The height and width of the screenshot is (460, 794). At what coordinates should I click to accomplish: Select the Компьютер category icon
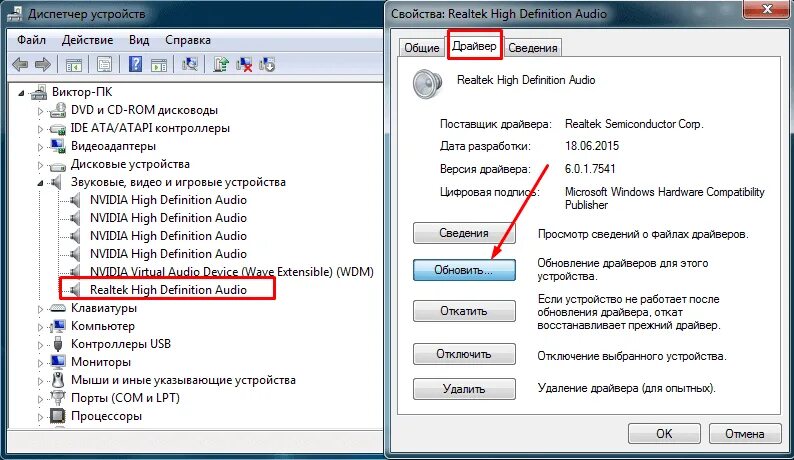click(x=58, y=326)
